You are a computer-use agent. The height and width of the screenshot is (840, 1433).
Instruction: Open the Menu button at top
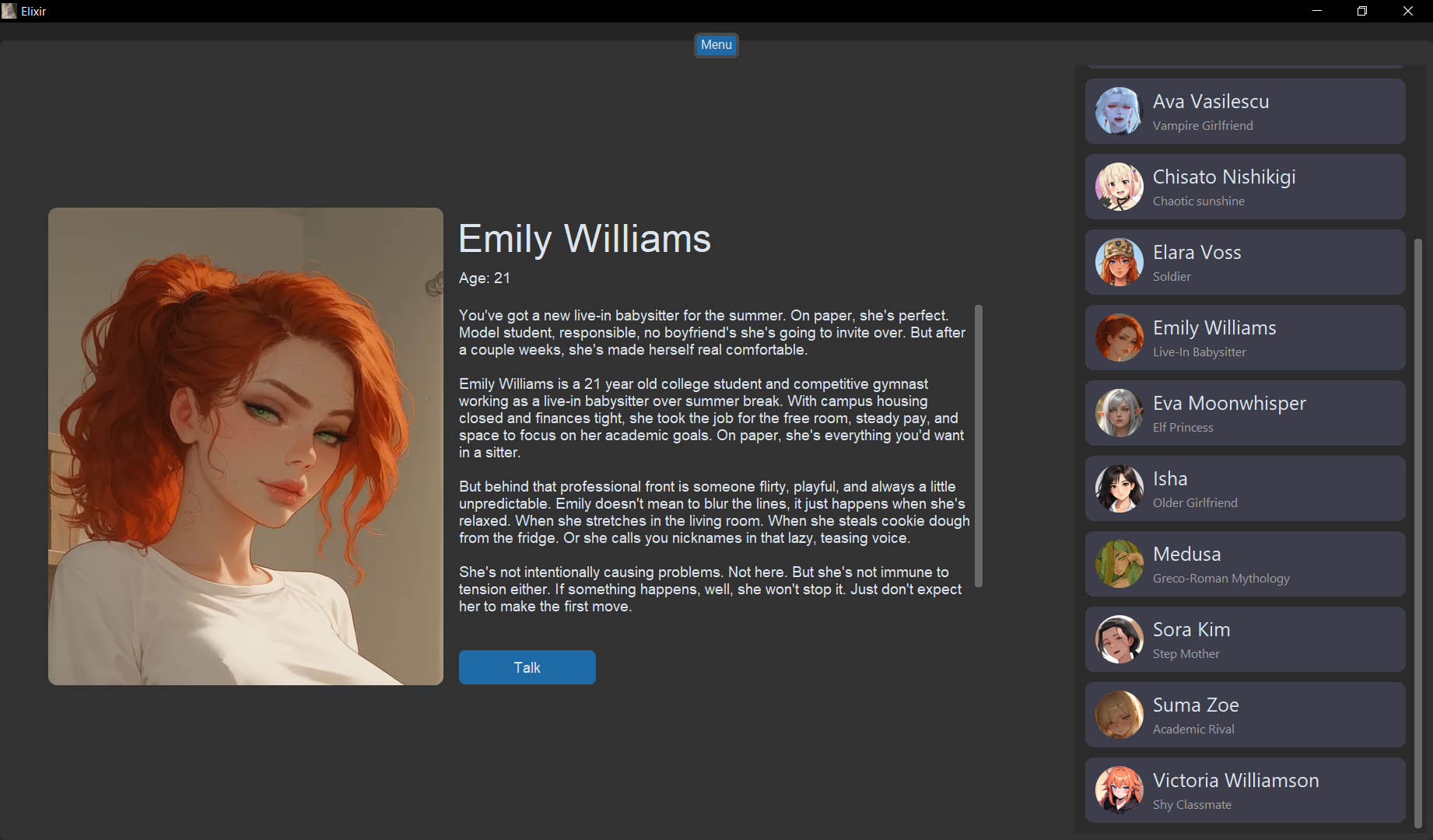pos(716,45)
